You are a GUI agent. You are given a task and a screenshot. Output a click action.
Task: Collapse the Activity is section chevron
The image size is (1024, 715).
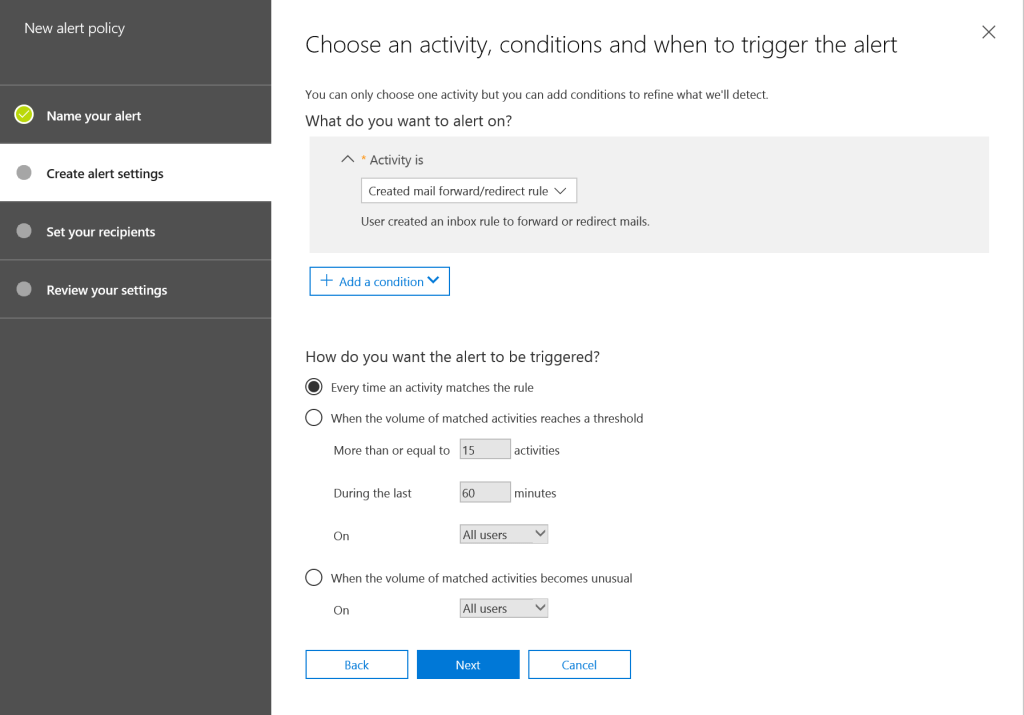click(x=348, y=159)
